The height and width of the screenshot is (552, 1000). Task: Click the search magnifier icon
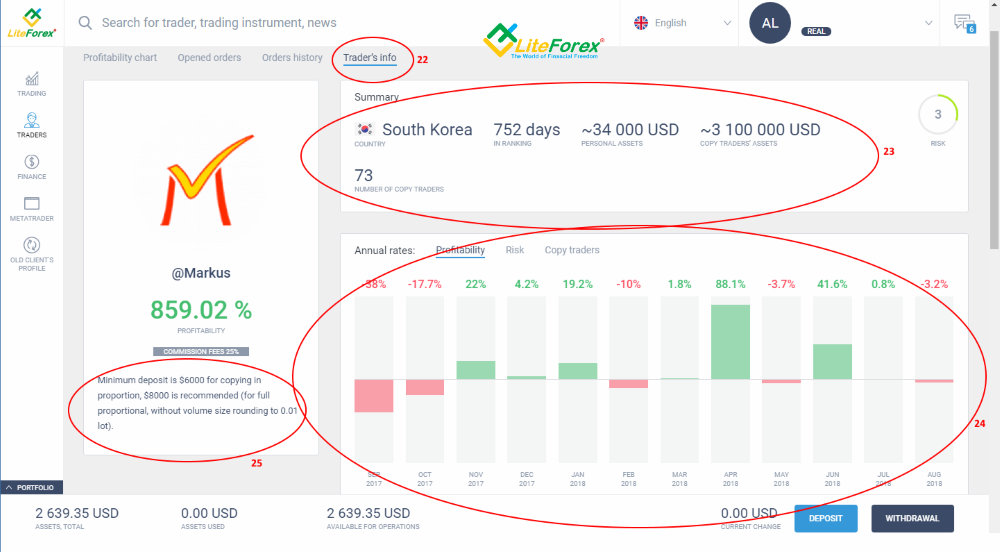85,23
